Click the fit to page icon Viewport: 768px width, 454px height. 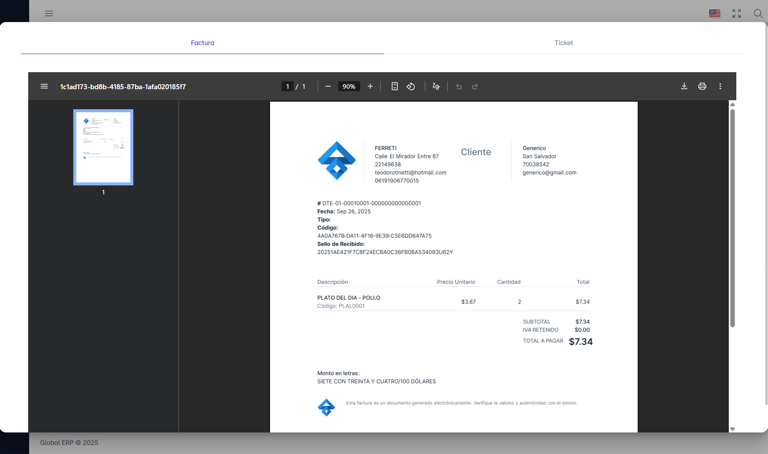click(394, 87)
